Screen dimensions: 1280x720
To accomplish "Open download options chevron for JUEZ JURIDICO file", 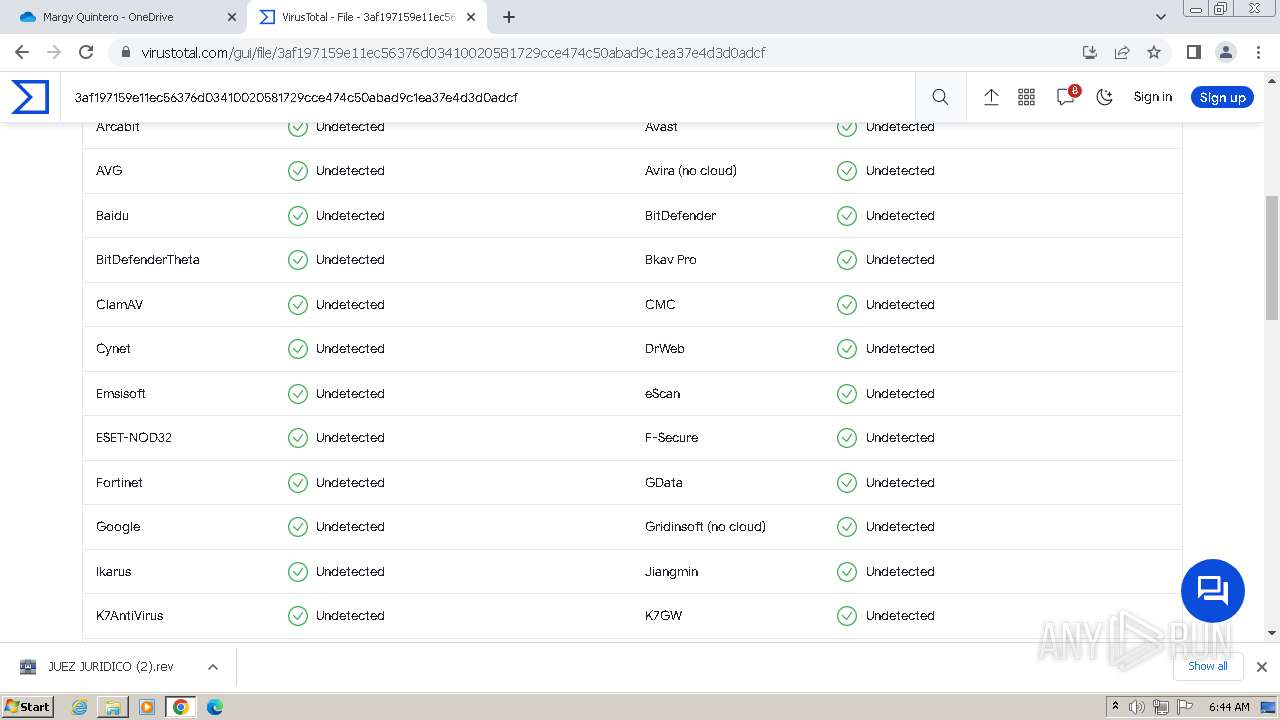I will [212, 667].
